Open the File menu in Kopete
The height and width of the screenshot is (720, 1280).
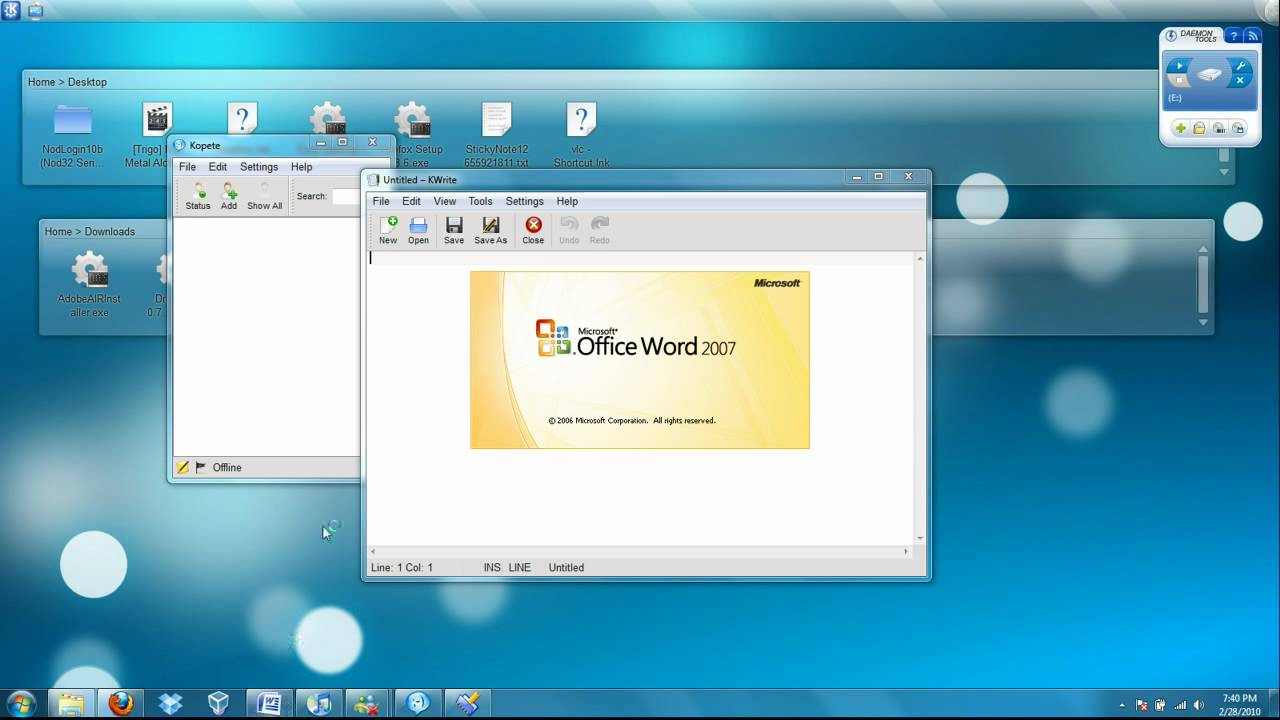click(x=187, y=167)
